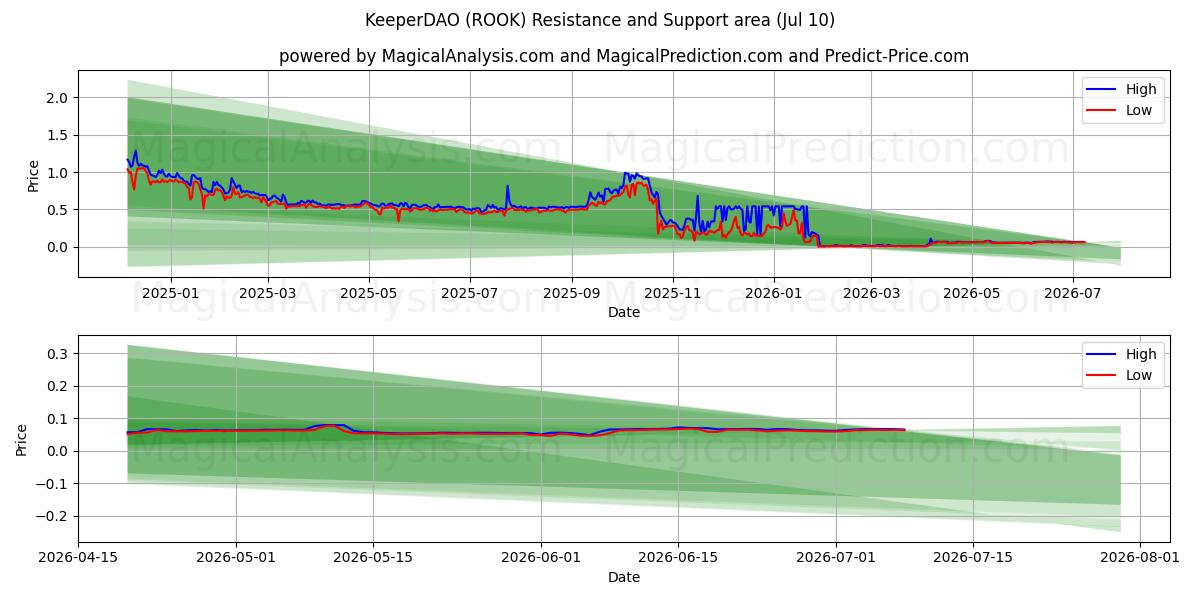Viewport: 1200px width, 600px height.
Task: Click the '2025-09' tick label on top chart
Action: click(x=572, y=294)
